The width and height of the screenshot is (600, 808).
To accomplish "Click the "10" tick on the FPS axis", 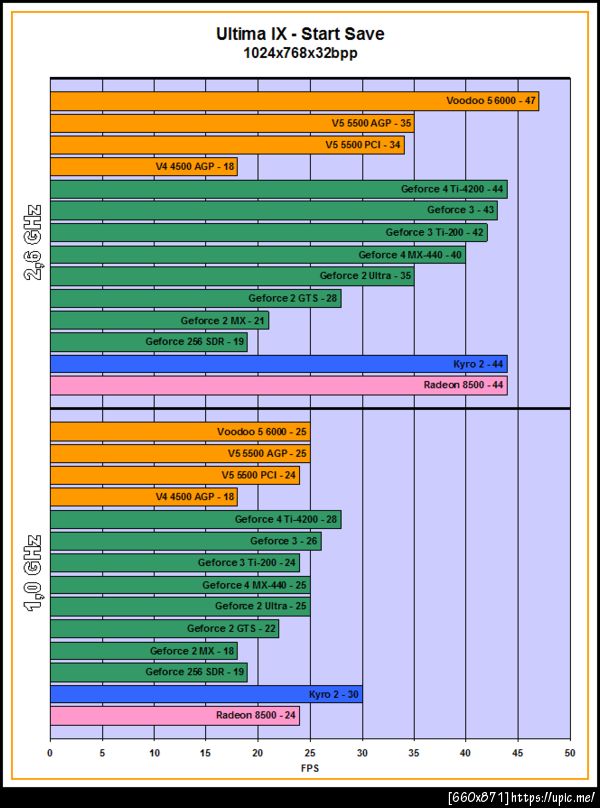I will [x=154, y=752].
